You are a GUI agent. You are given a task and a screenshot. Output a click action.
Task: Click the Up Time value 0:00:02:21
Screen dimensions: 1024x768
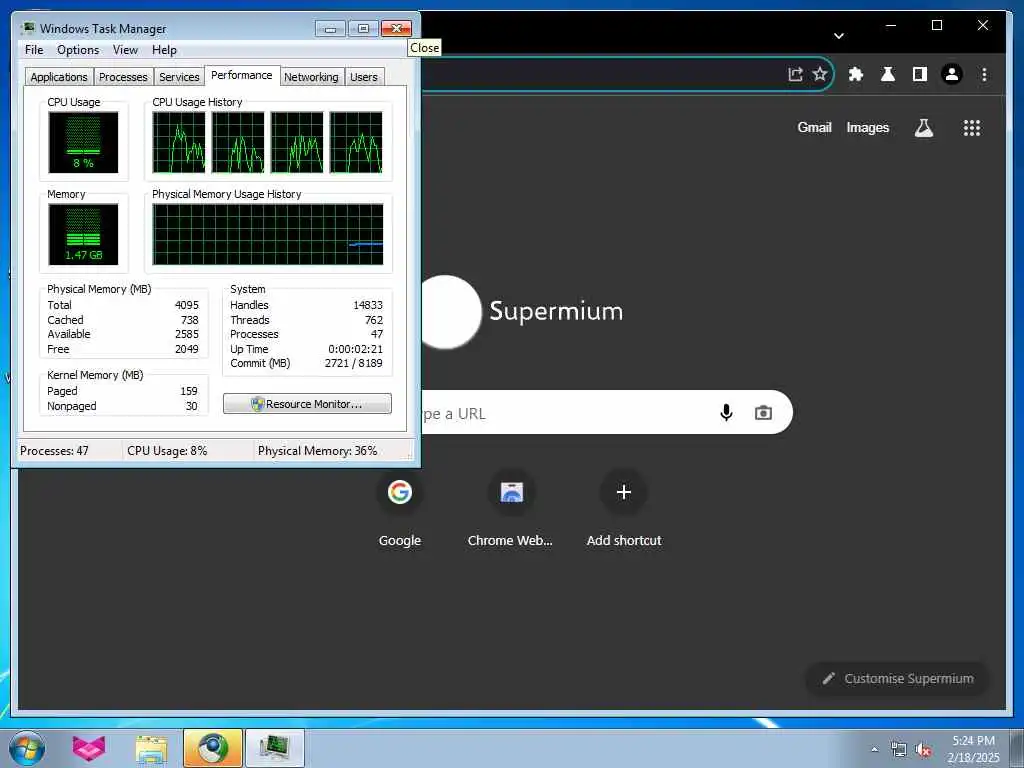[355, 349]
